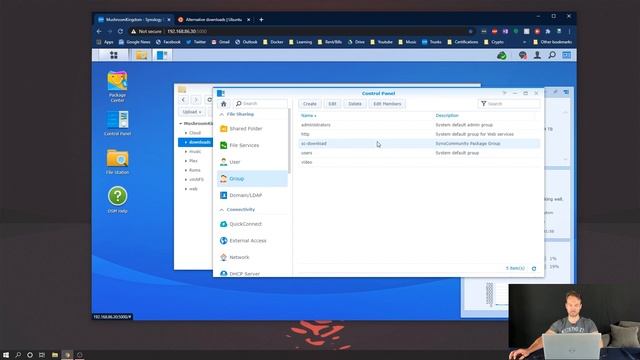This screenshot has height=360, width=640.
Task: Open the Upload dropdown in File Station
Action: pyautogui.click(x=192, y=112)
